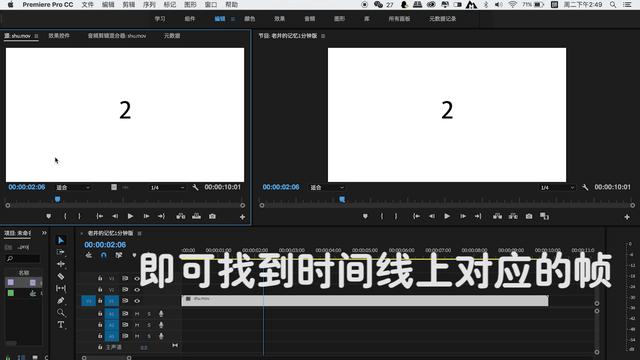The height and width of the screenshot is (360, 640).
Task: Expand project panel overflow chevrons
Action: pyautogui.click(x=44, y=233)
